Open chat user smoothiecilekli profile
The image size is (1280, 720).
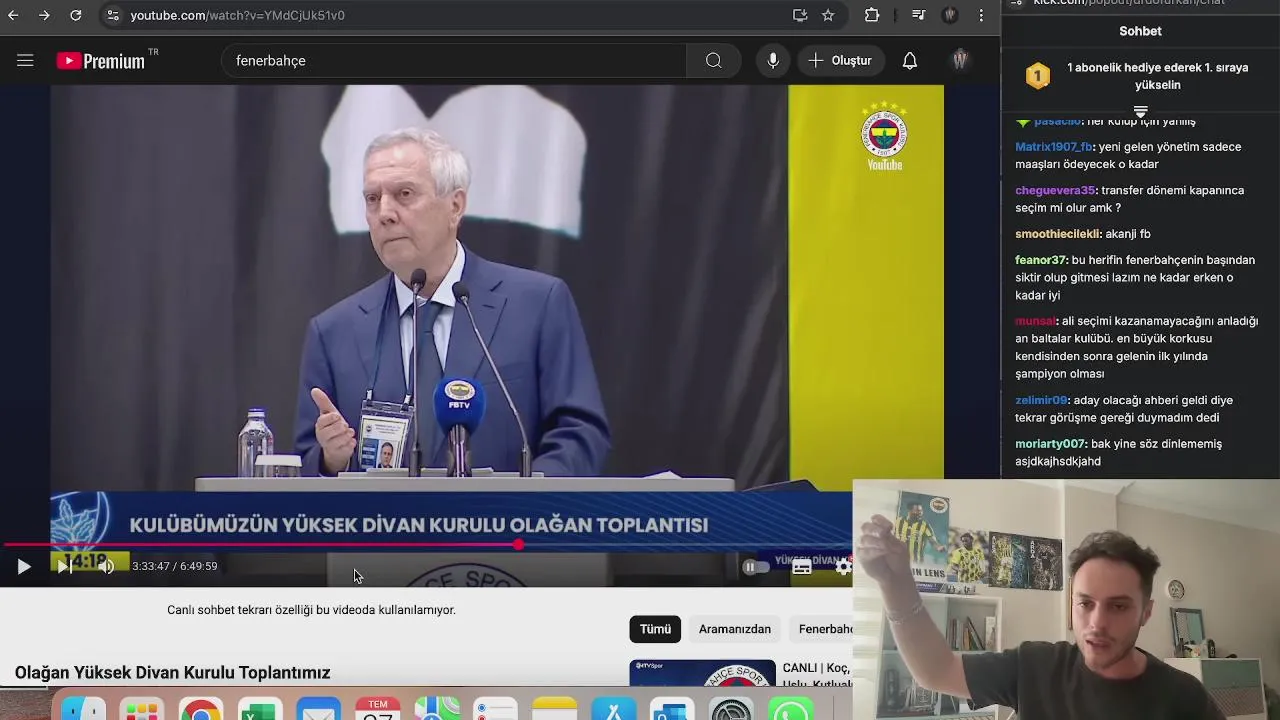1058,234
